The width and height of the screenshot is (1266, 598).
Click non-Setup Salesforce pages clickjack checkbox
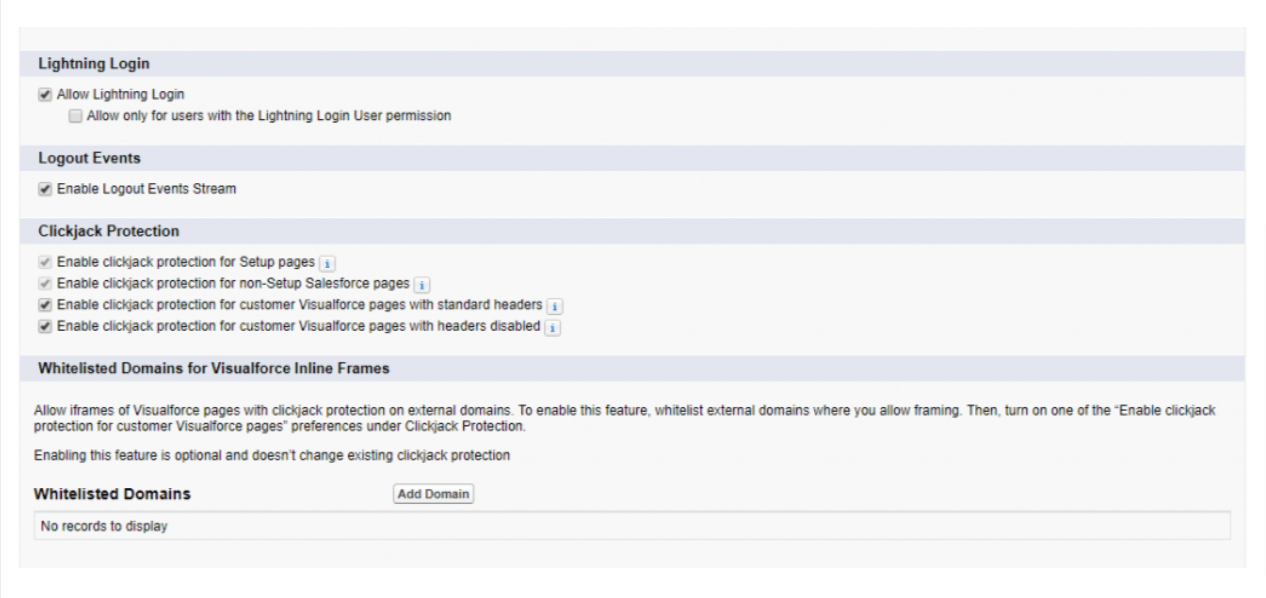tap(44, 284)
